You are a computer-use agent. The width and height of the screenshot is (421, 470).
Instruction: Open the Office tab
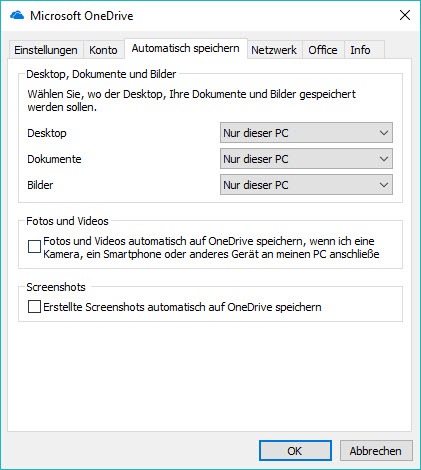pos(323,50)
